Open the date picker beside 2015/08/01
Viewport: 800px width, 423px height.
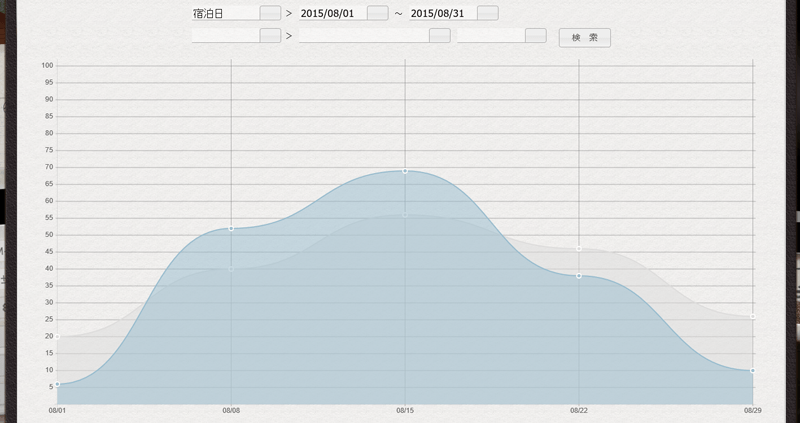click(377, 13)
